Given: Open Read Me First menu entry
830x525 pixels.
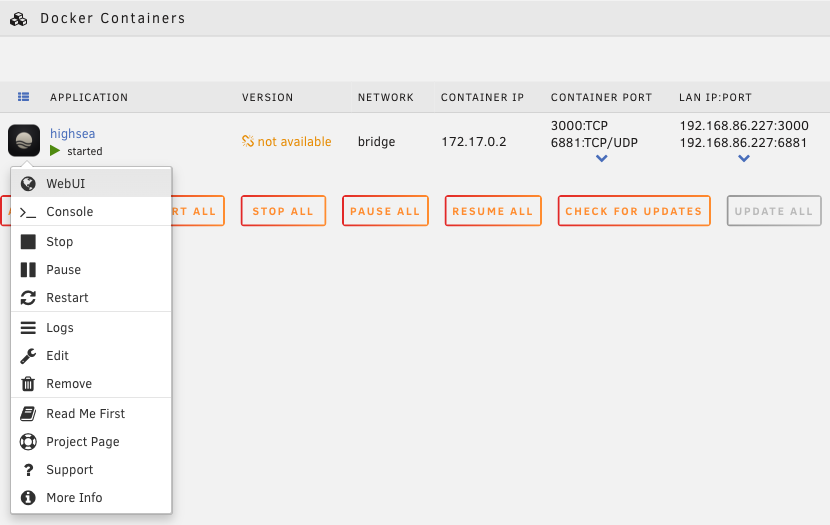Looking at the screenshot, I should click(x=91, y=414).
